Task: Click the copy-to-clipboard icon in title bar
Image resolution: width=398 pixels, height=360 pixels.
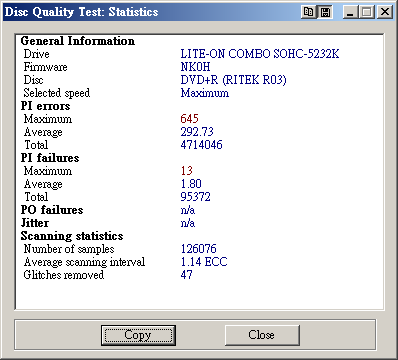Action: [309, 12]
